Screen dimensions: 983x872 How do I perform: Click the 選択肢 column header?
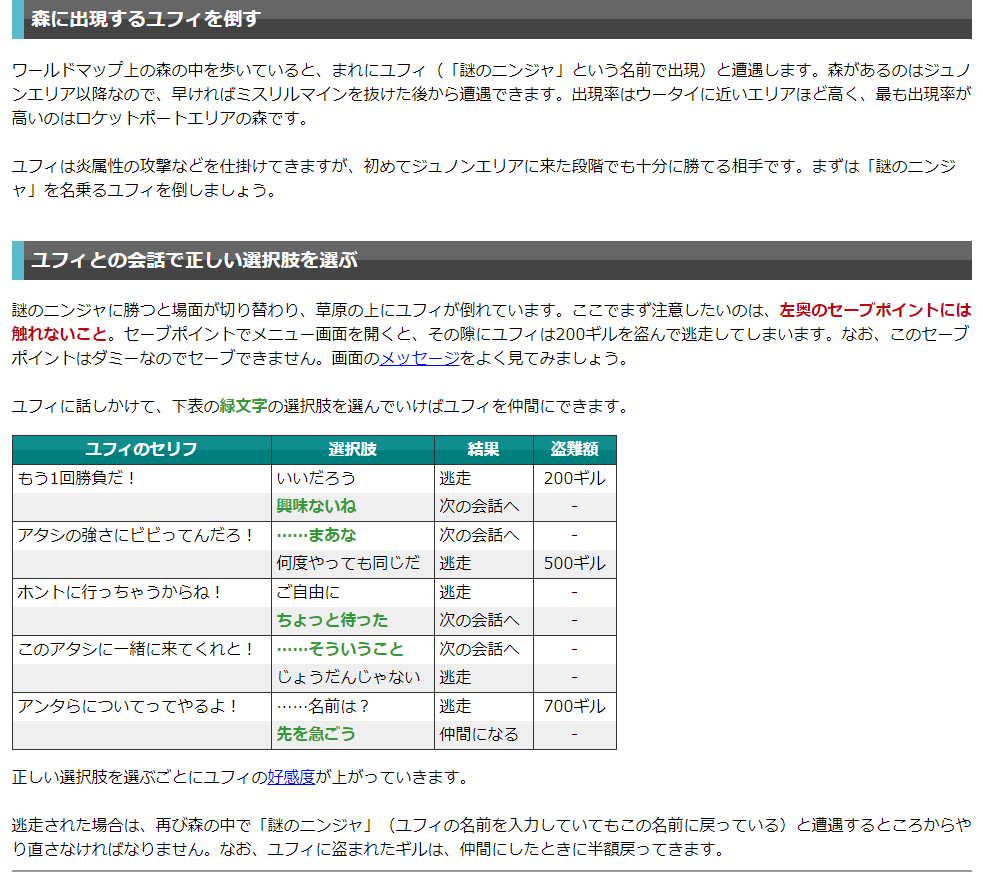(352, 449)
